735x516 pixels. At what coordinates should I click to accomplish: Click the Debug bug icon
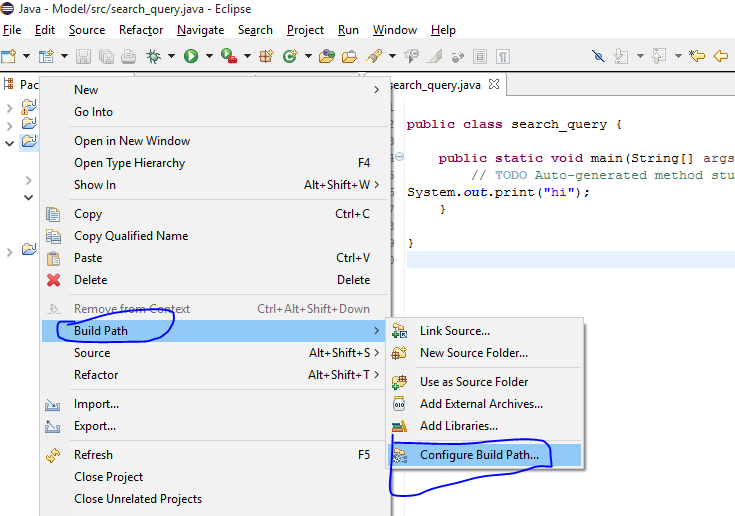click(x=153, y=56)
